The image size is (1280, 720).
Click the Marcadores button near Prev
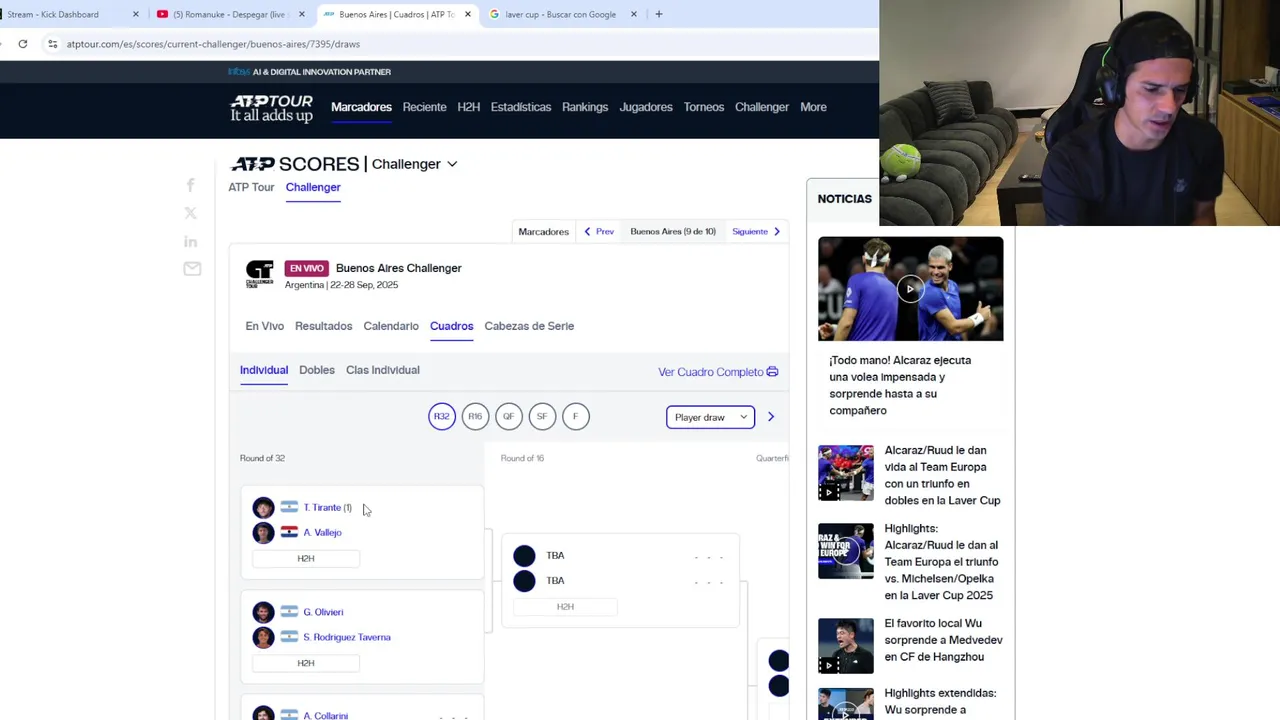coord(543,232)
